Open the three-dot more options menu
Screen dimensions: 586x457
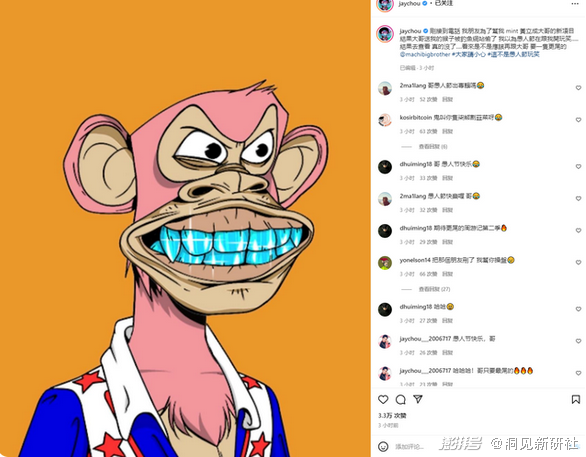pos(575,4)
